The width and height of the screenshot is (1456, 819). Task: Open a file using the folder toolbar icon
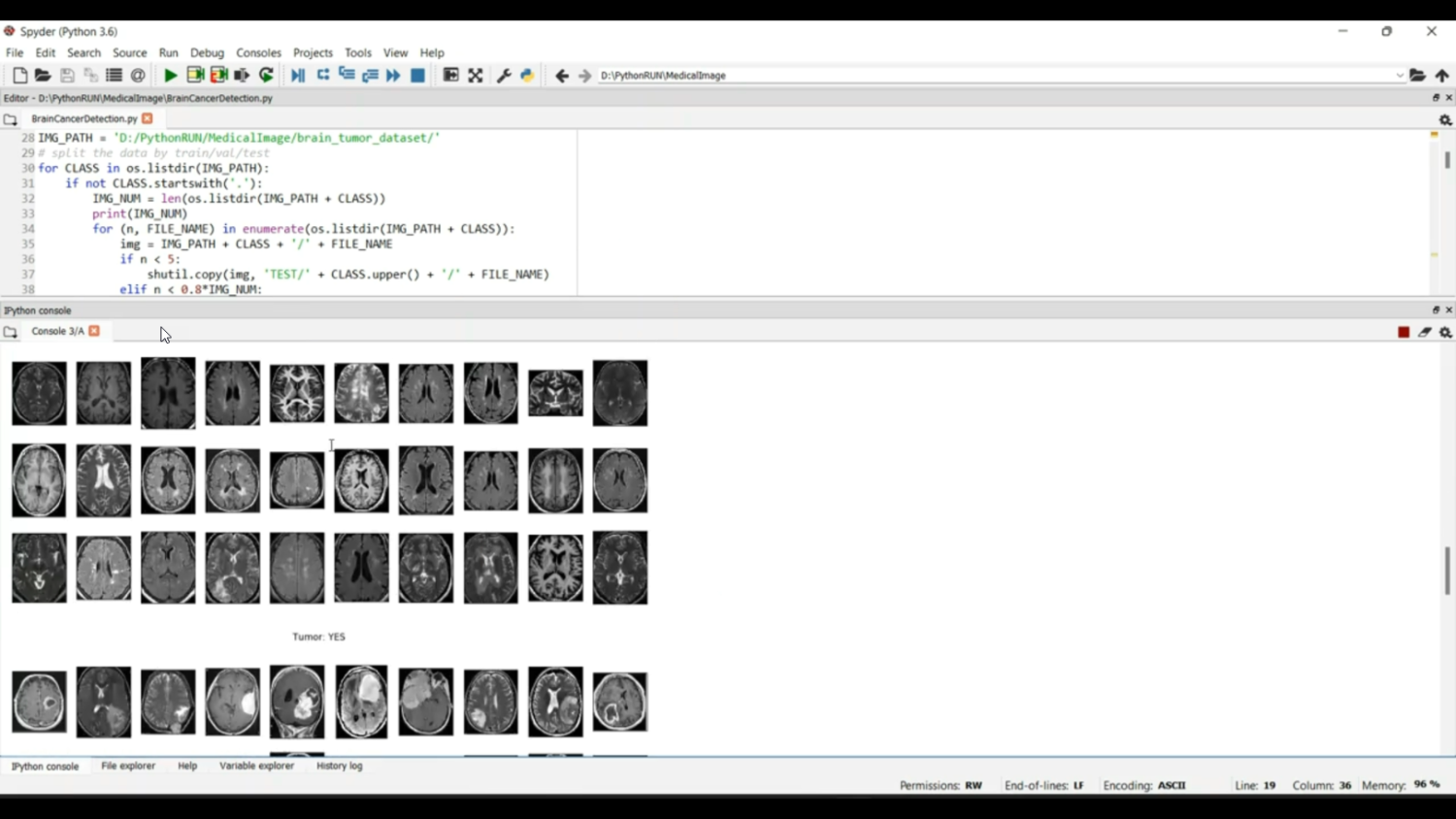43,75
